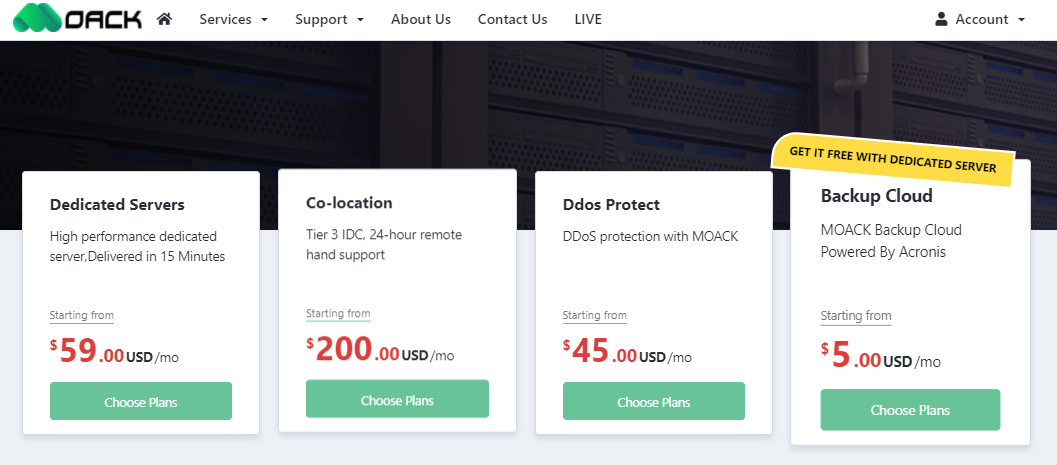Click the Account user icon

pyautogui.click(x=941, y=19)
